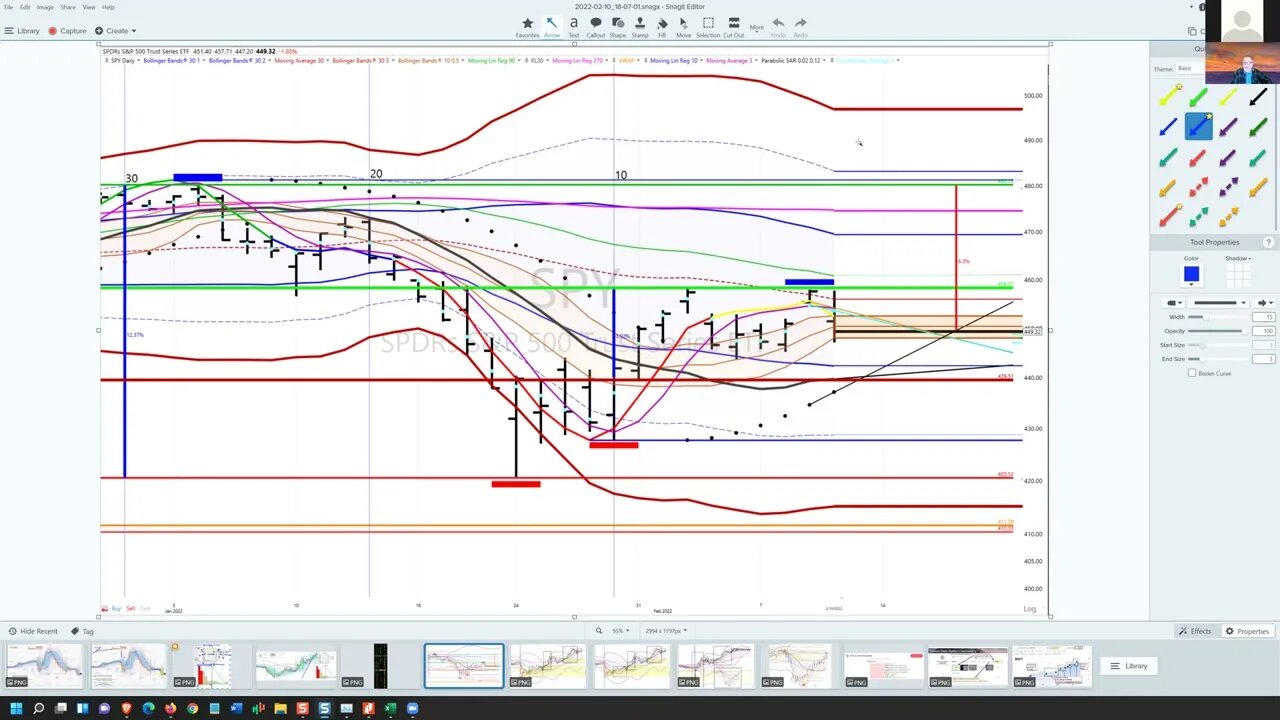Choose the dark green arrow quick style
The width and height of the screenshot is (1280, 720).
pyautogui.click(x=1258, y=127)
